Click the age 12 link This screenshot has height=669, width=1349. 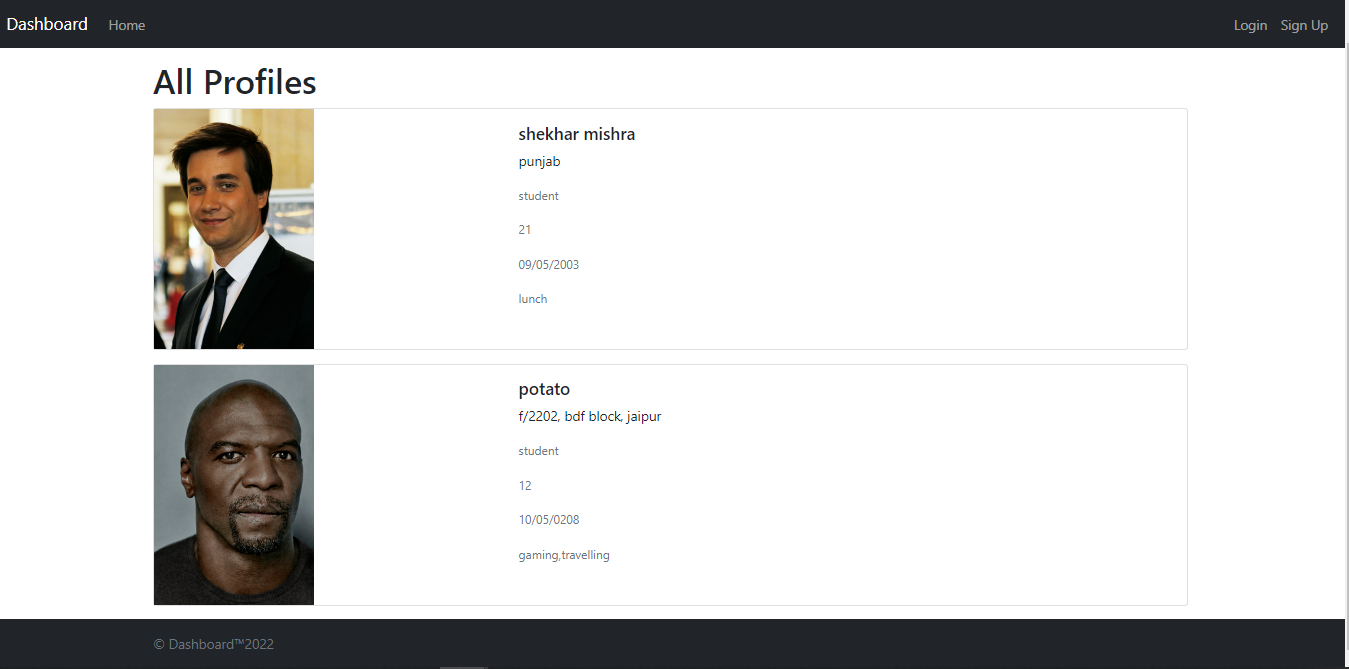point(525,485)
